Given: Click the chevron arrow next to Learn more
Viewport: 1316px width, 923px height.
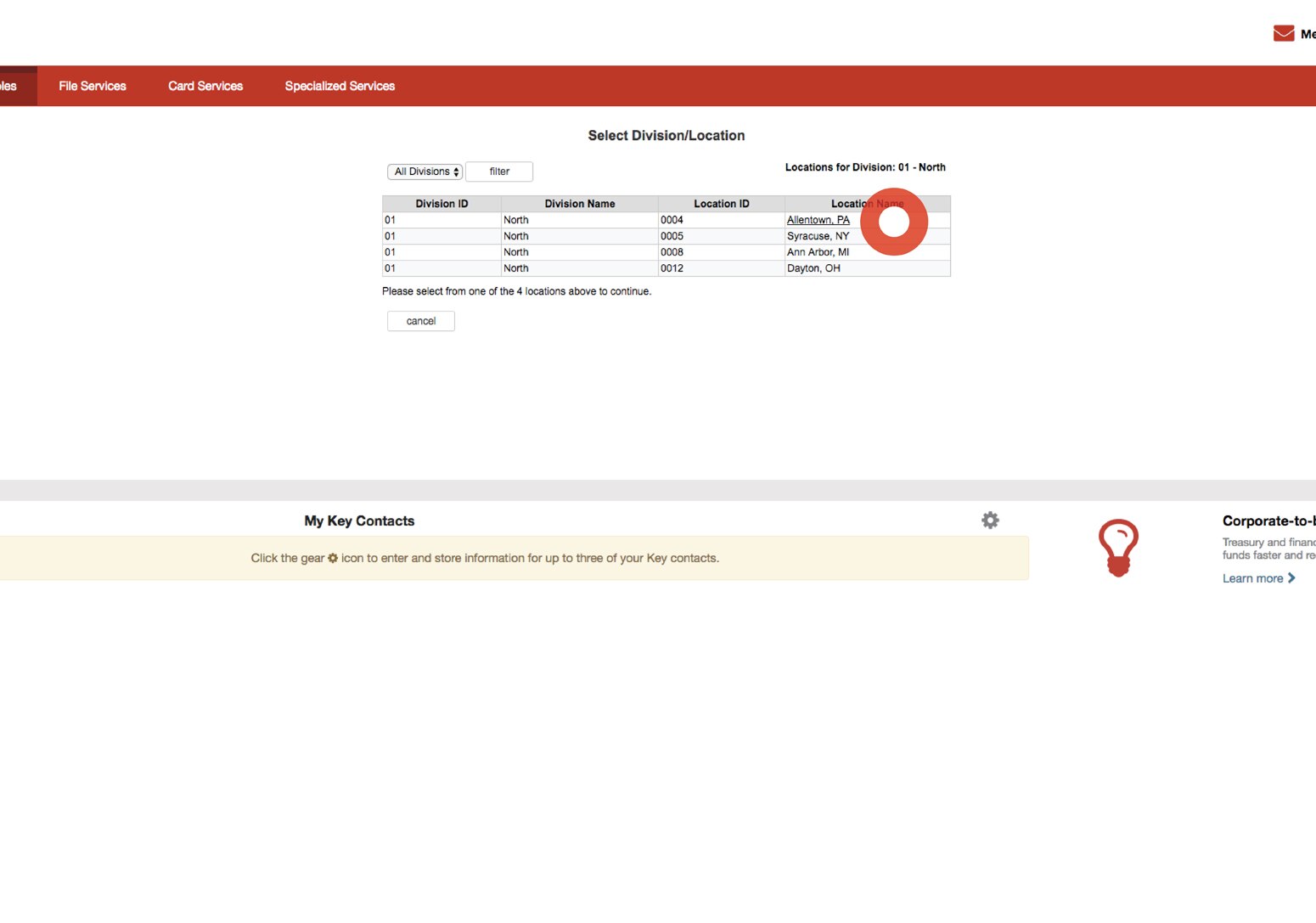Looking at the screenshot, I should pyautogui.click(x=1291, y=577).
